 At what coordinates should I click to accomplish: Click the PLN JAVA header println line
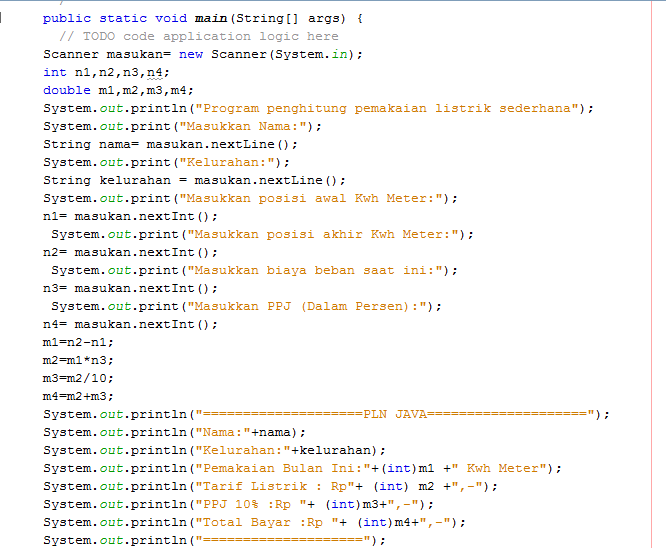(326, 415)
